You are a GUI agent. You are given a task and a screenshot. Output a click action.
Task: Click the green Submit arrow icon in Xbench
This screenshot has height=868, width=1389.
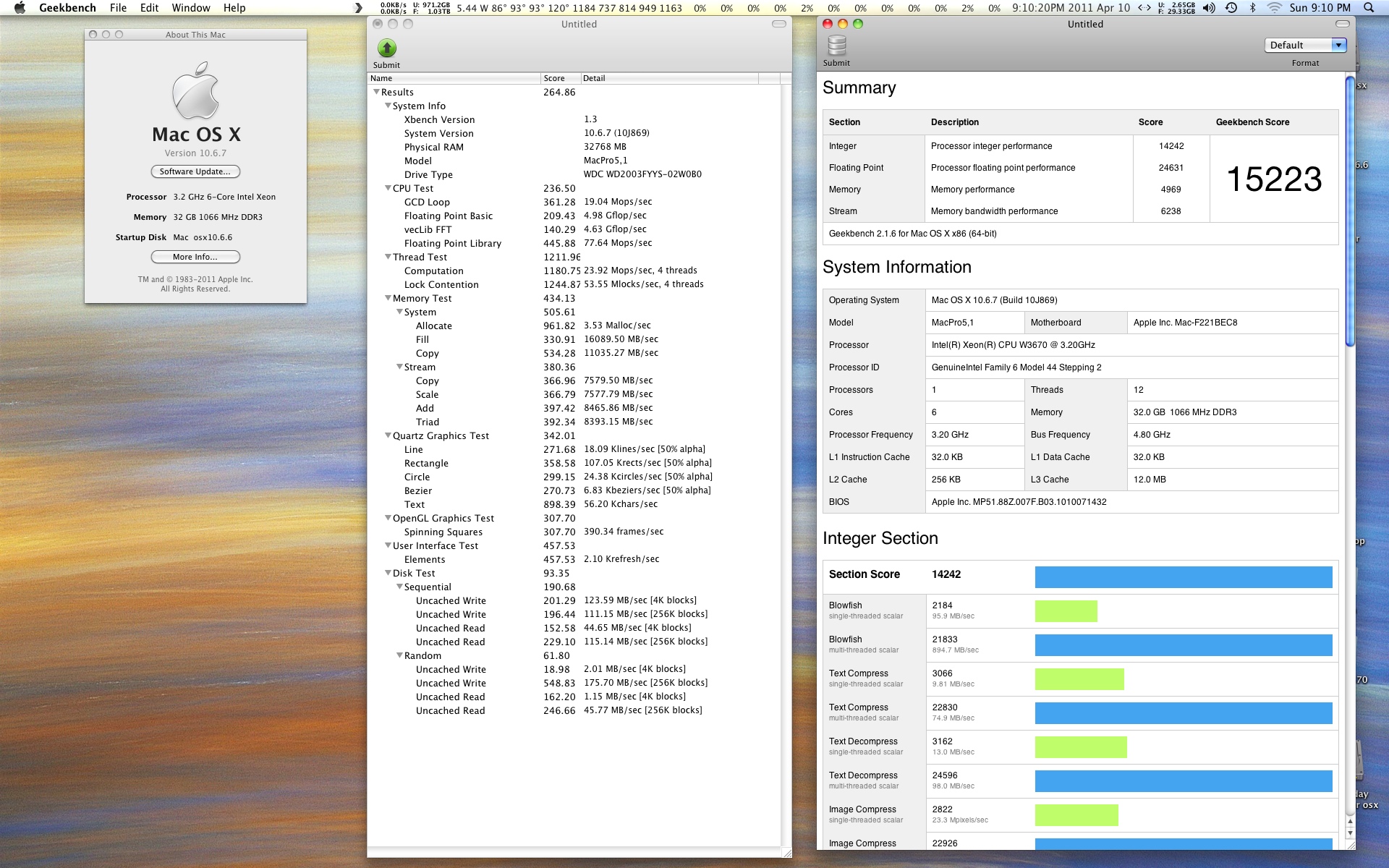click(x=387, y=48)
